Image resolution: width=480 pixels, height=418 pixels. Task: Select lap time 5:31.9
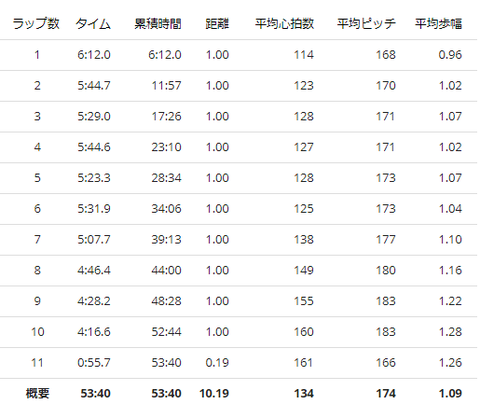click(x=94, y=209)
